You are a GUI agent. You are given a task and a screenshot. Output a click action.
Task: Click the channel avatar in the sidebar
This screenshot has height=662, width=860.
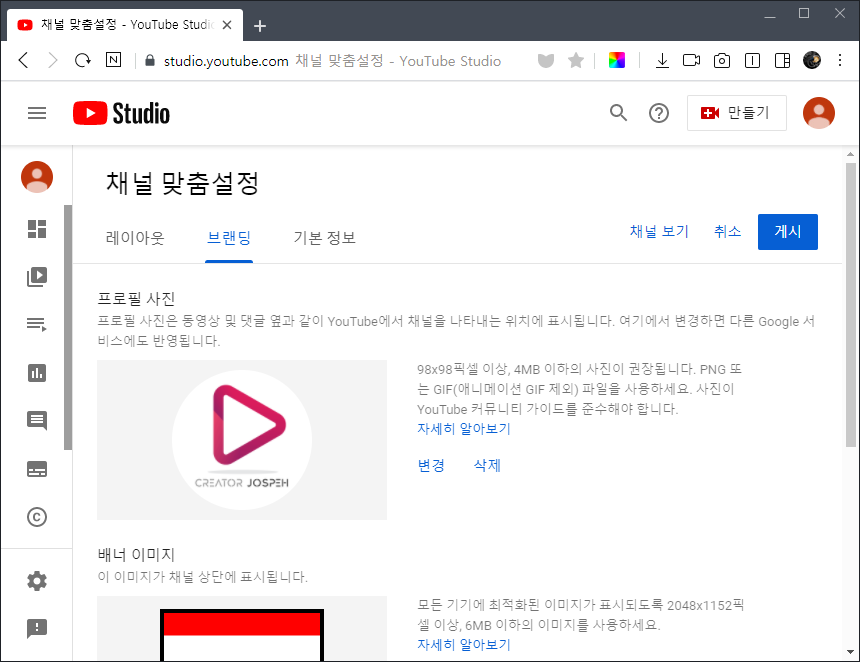(x=37, y=177)
